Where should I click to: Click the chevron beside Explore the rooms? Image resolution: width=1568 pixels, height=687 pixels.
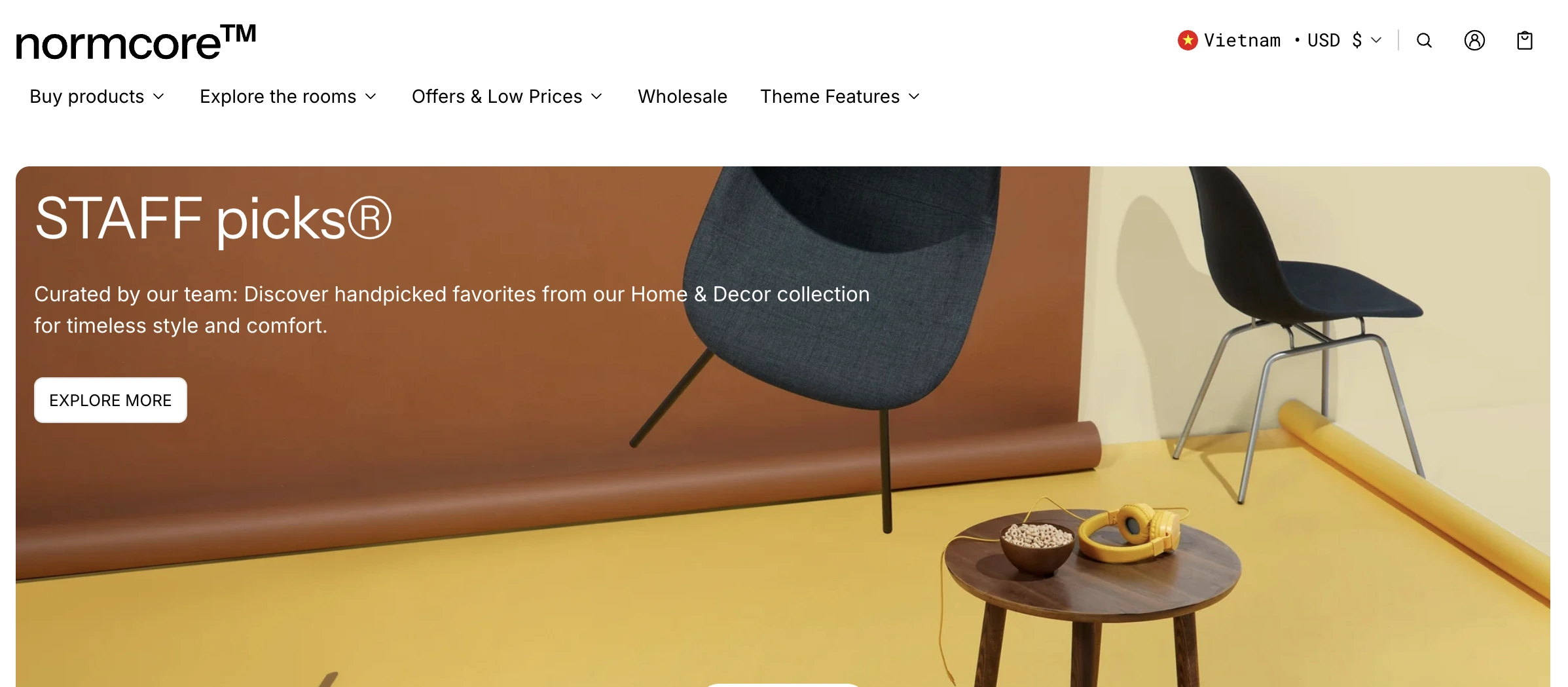coord(371,97)
